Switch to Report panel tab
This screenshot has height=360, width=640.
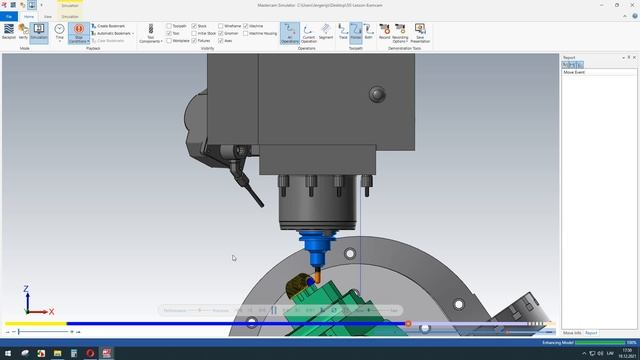coord(591,333)
